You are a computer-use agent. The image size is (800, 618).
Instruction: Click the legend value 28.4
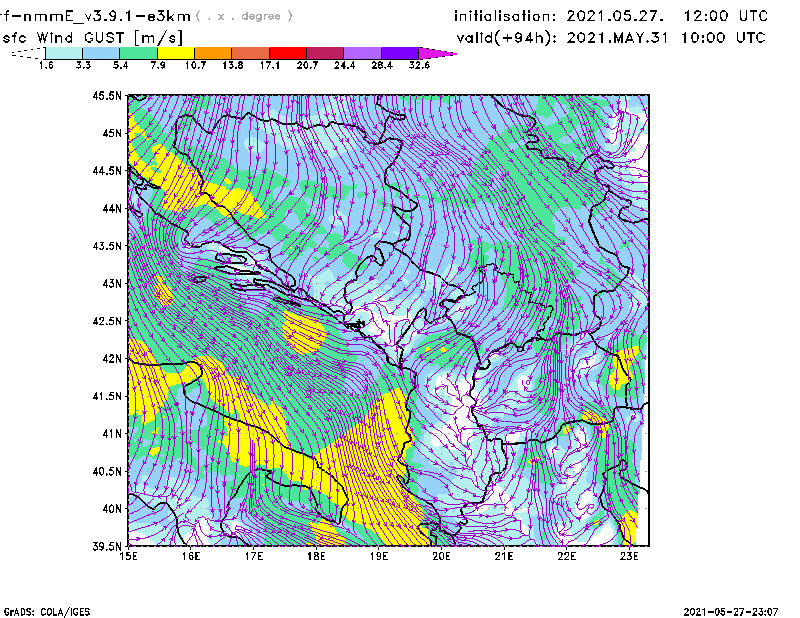(382, 65)
